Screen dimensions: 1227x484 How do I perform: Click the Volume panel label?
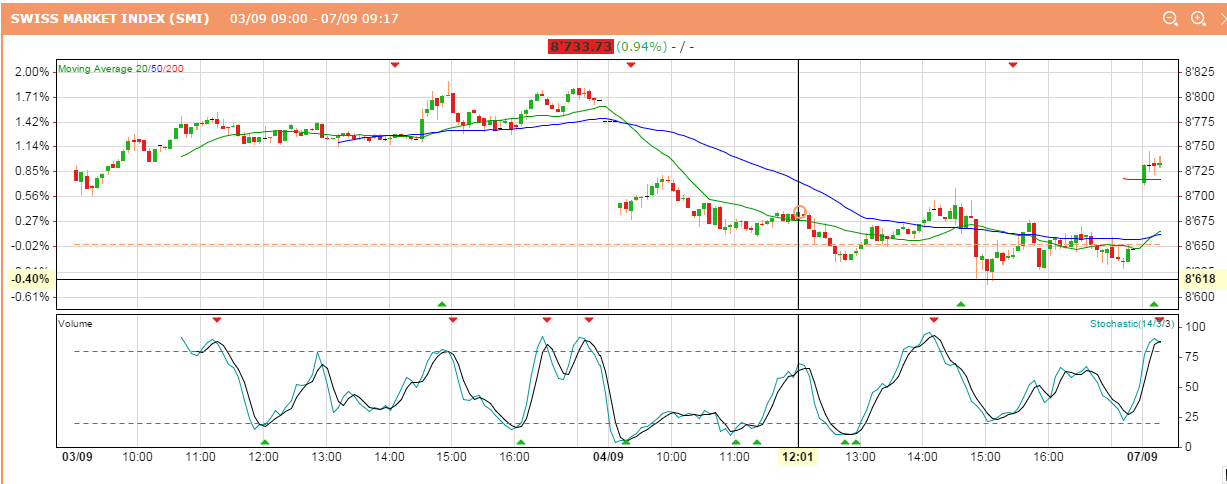tap(74, 324)
